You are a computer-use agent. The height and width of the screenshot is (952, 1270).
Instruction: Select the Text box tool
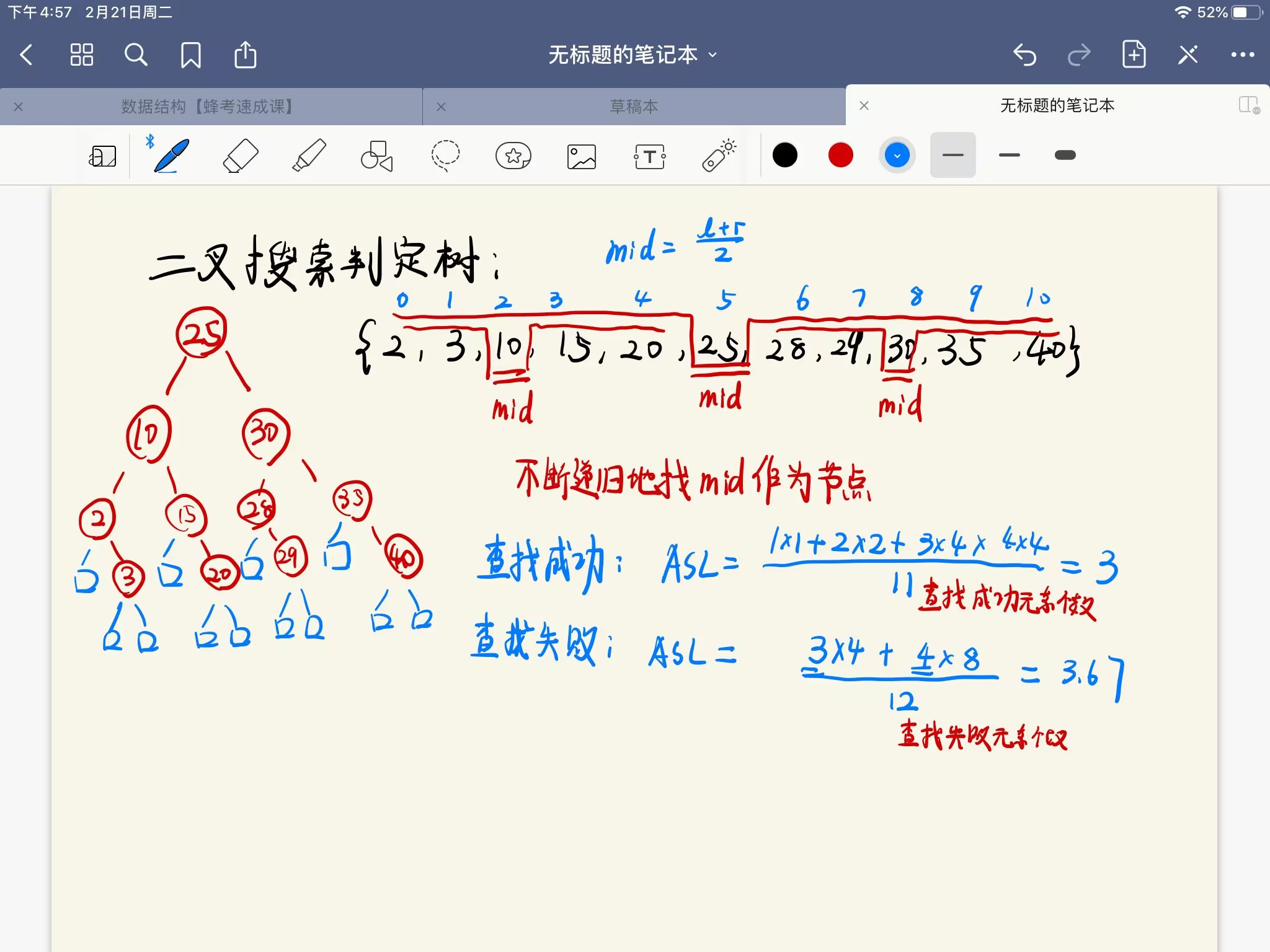(x=650, y=156)
